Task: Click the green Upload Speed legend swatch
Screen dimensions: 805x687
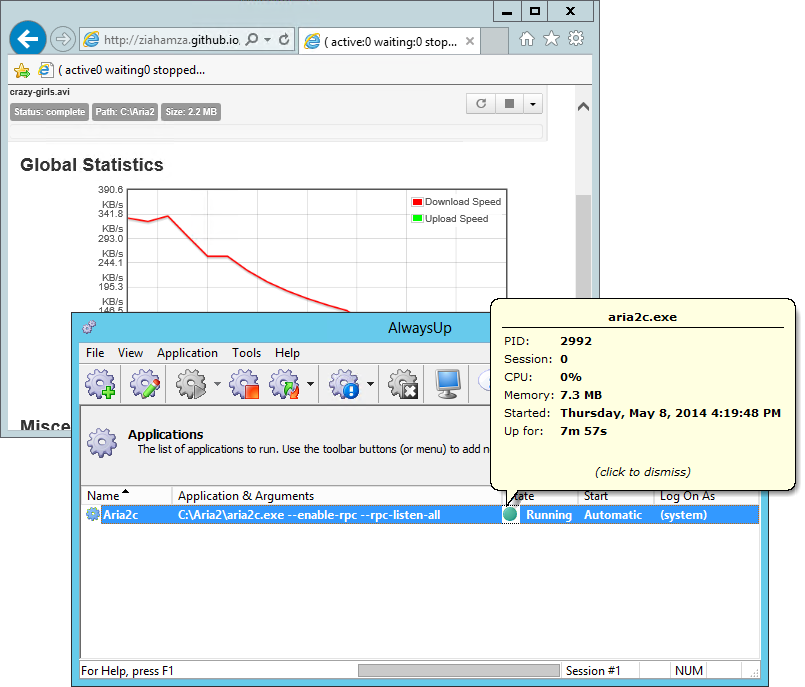Action: [x=417, y=219]
